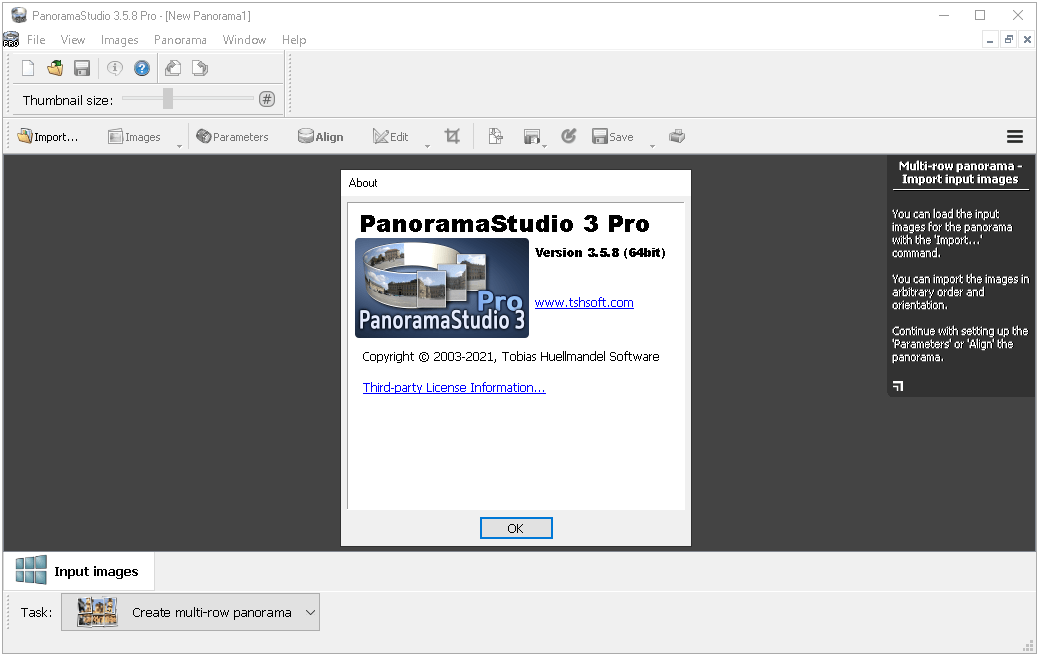The height and width of the screenshot is (655, 1039).
Task: Click the save-as-image floppy icon
Action: 531,137
